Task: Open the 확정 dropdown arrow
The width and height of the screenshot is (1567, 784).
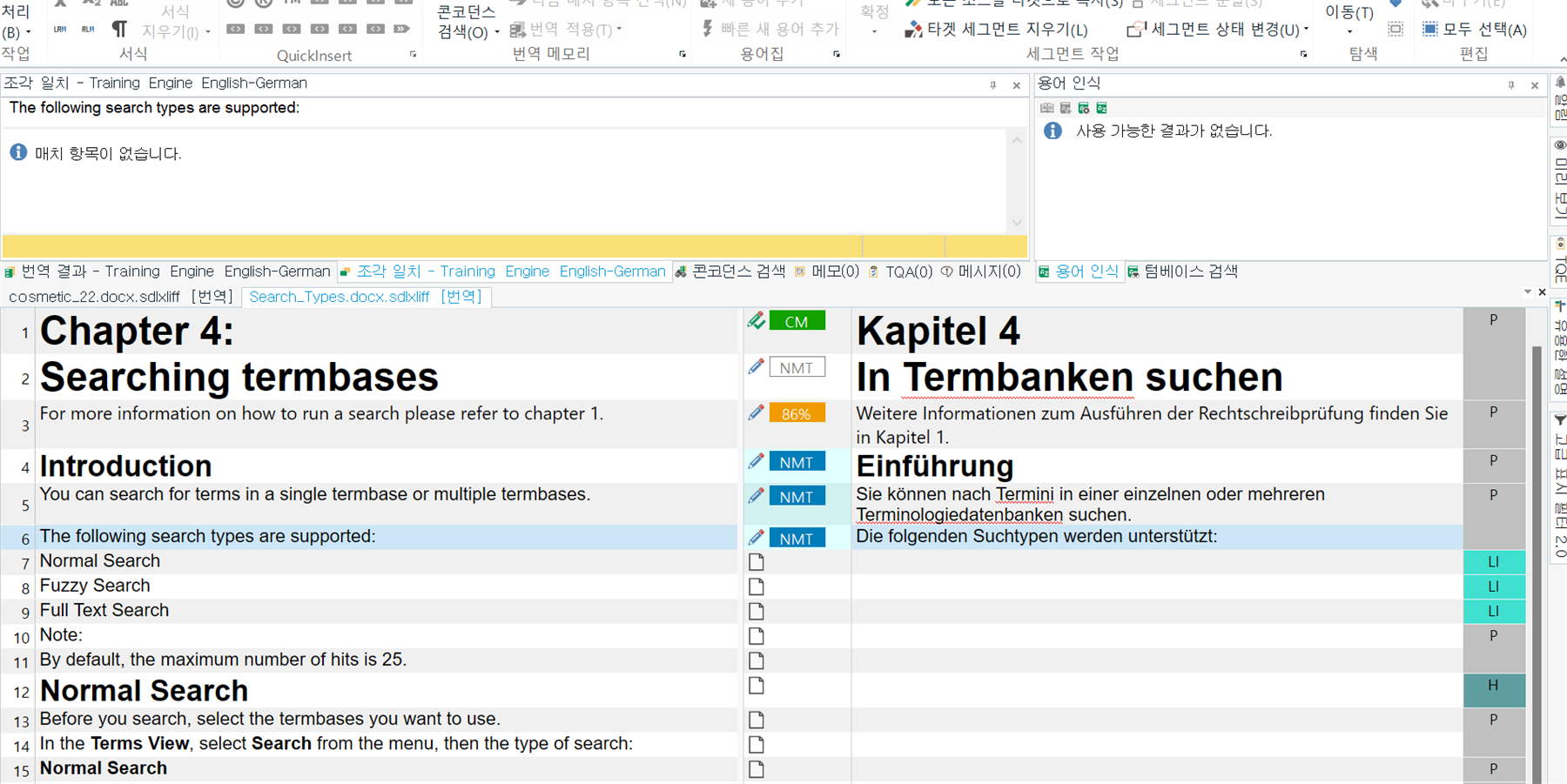Action: point(874,32)
